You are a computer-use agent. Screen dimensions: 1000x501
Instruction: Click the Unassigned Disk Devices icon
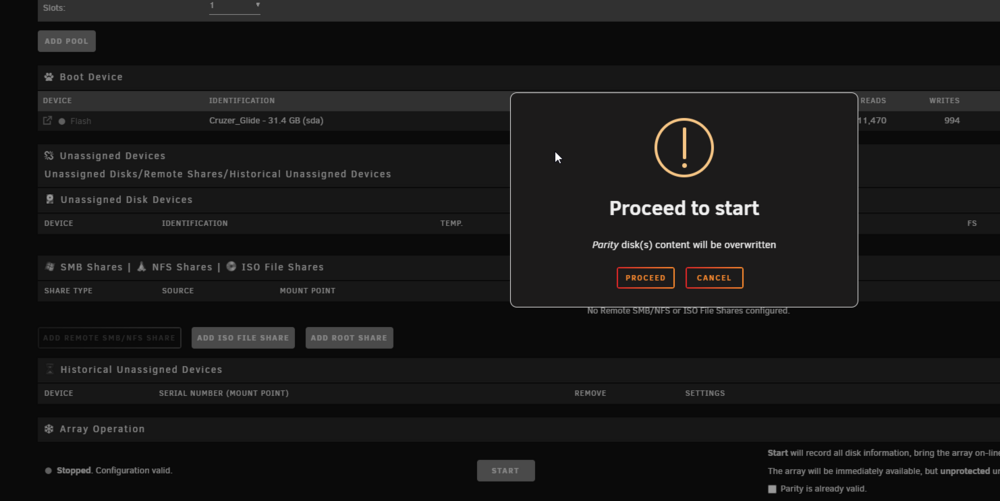click(50, 200)
